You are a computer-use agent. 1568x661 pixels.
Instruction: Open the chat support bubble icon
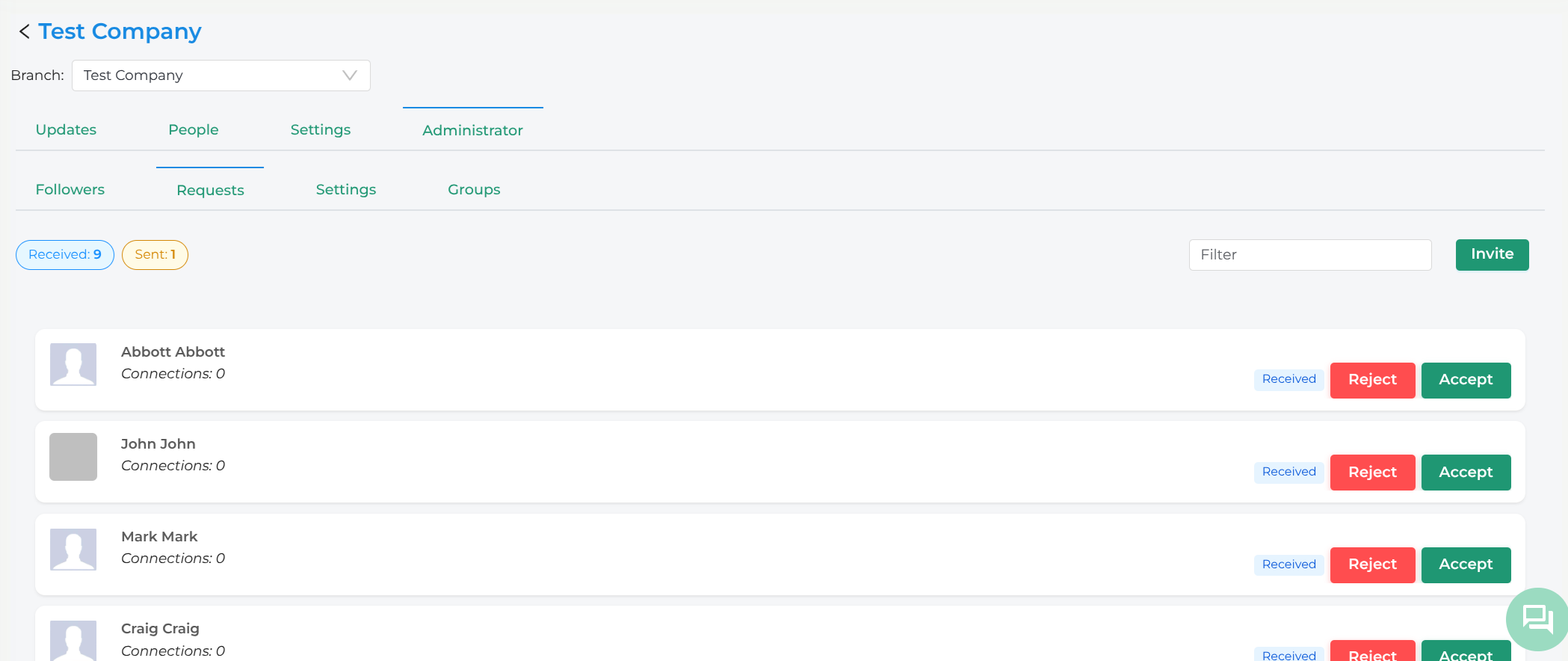[1537, 619]
